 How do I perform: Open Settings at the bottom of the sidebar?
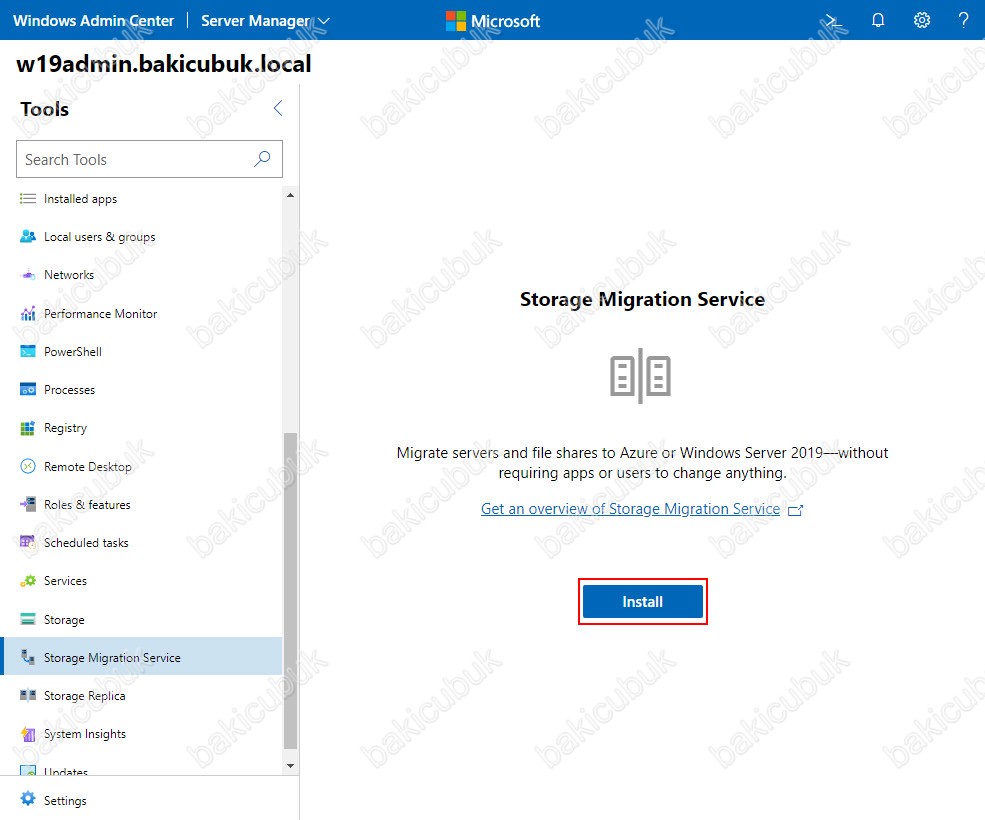tap(65, 800)
